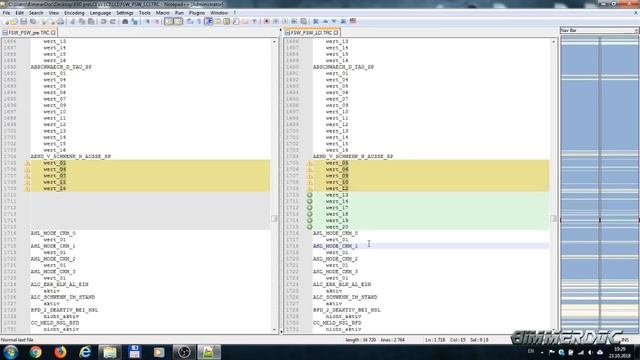Create a new document with the New toolbar icon
Image resolution: width=640 pixels, height=360 pixels.
(6, 21)
